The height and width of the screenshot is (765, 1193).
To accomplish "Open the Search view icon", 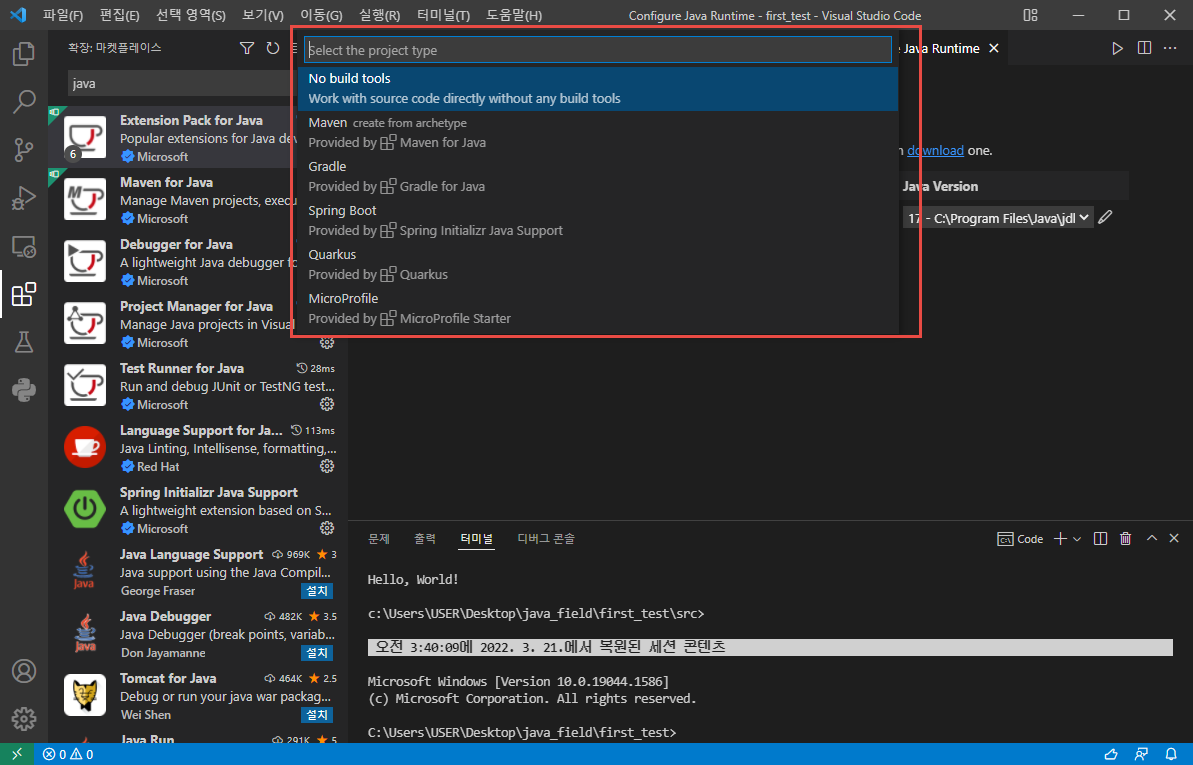I will pos(24,101).
